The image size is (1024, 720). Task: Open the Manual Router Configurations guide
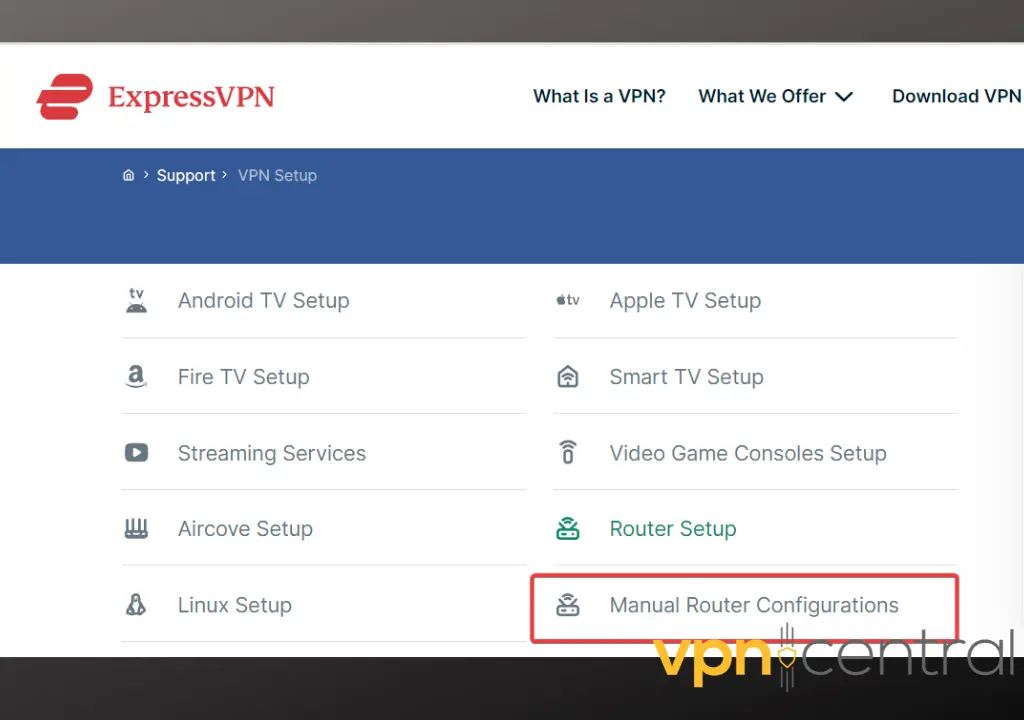coord(753,605)
